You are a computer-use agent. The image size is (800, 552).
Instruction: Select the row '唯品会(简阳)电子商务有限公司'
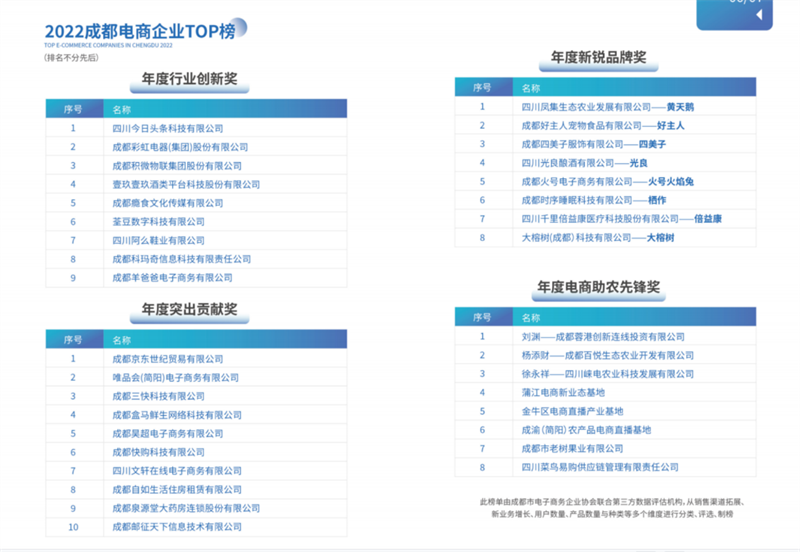(x=196, y=378)
